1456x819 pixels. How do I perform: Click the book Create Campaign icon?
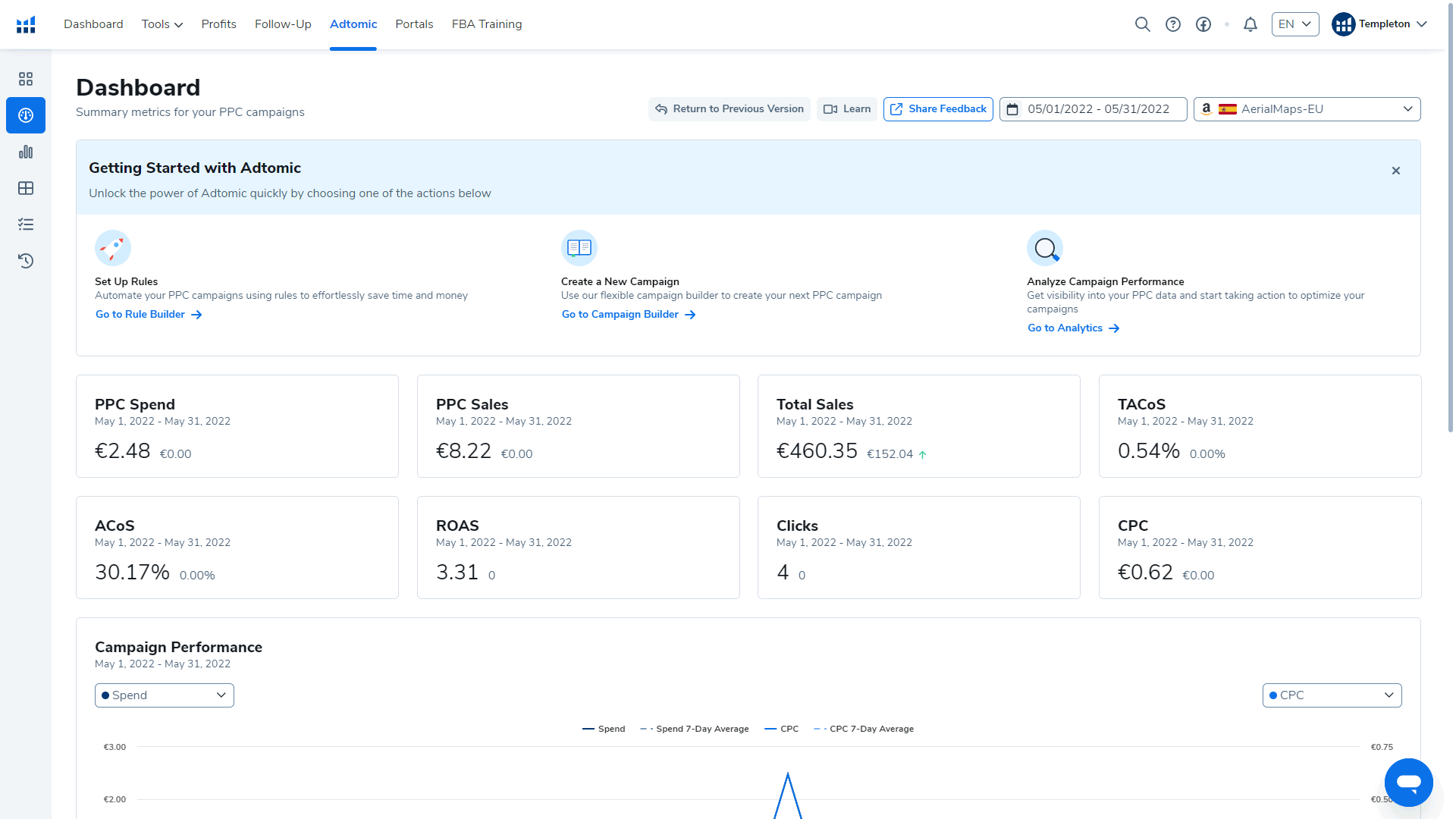coord(579,248)
